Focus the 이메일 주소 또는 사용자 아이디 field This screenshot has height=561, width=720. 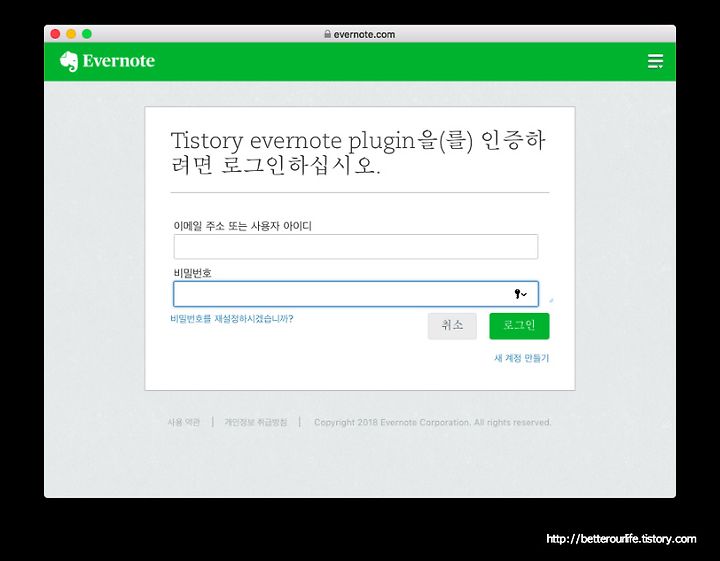click(356, 247)
